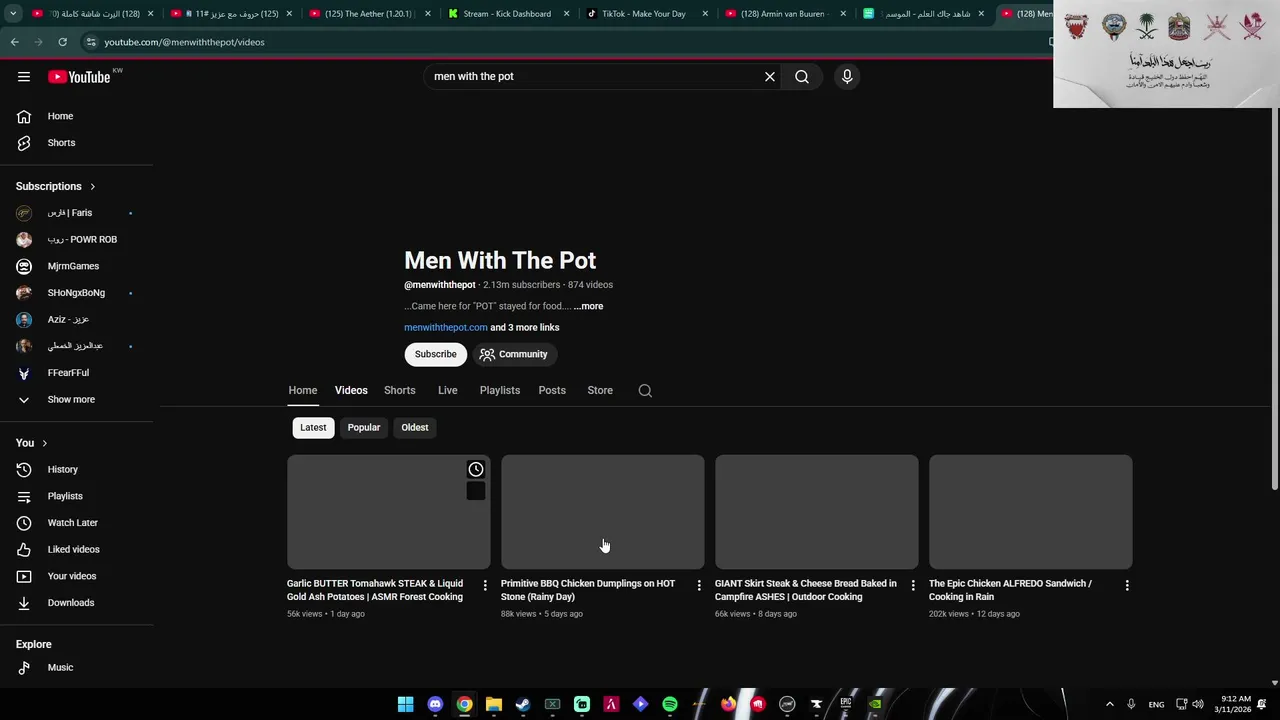
Task: Select the channel Videos tab
Action: tap(351, 390)
